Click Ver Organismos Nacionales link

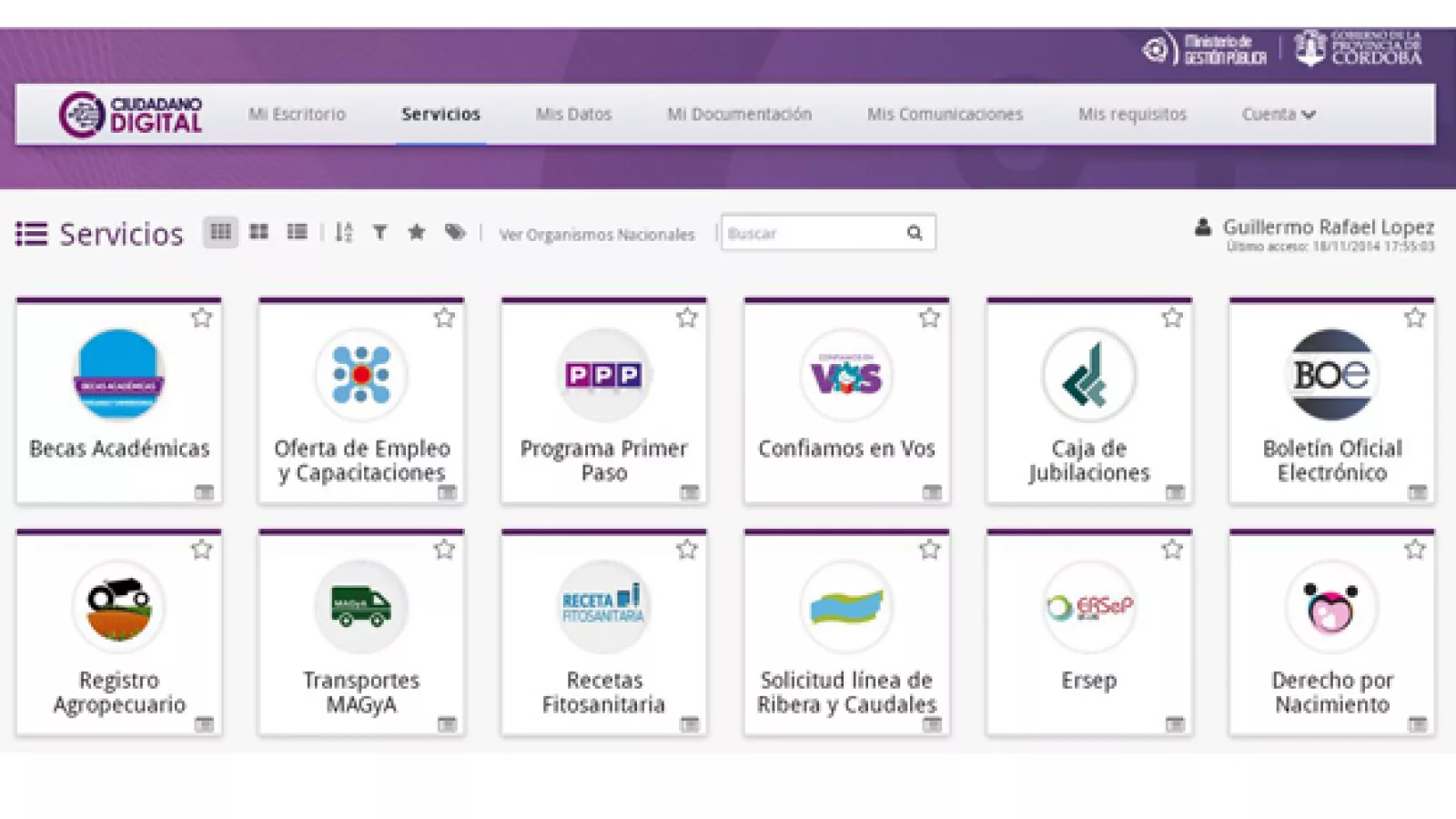click(x=596, y=235)
